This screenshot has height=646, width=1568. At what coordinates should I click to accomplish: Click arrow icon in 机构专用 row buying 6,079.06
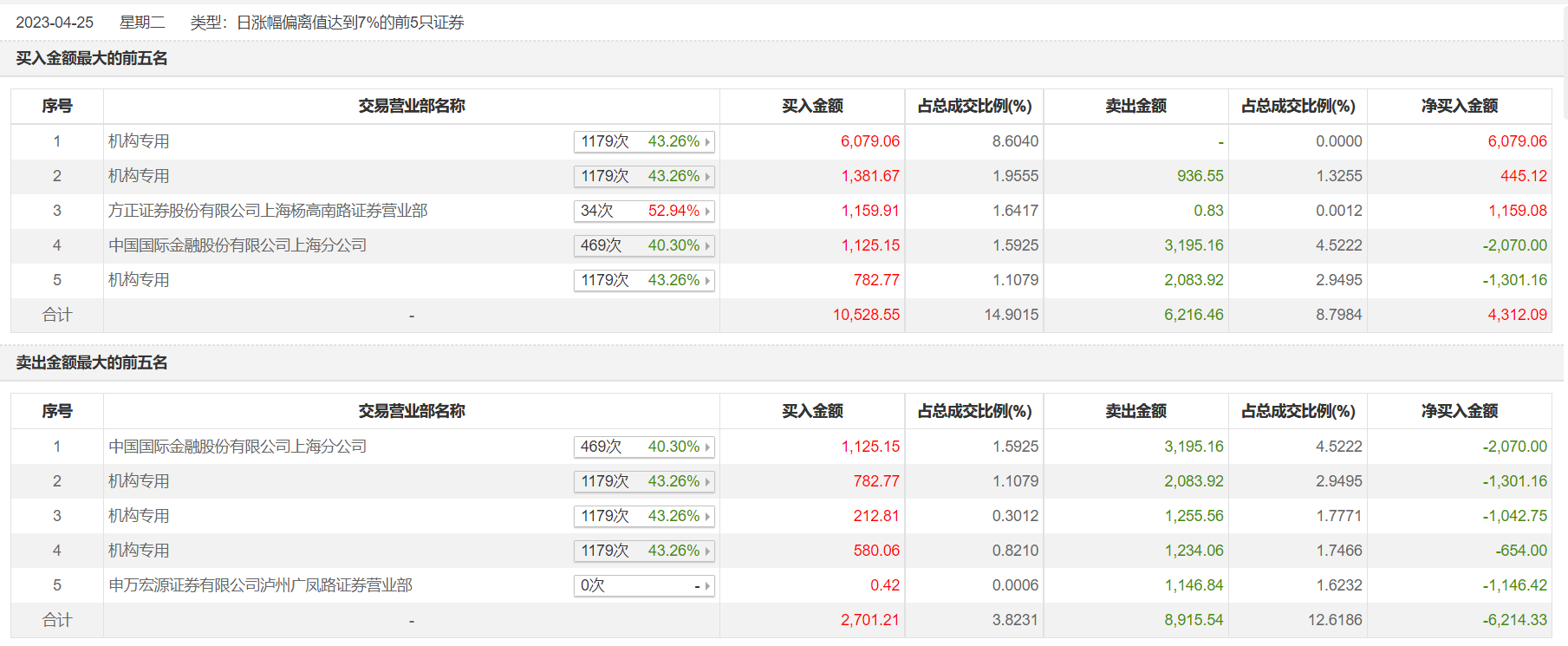coord(707,142)
